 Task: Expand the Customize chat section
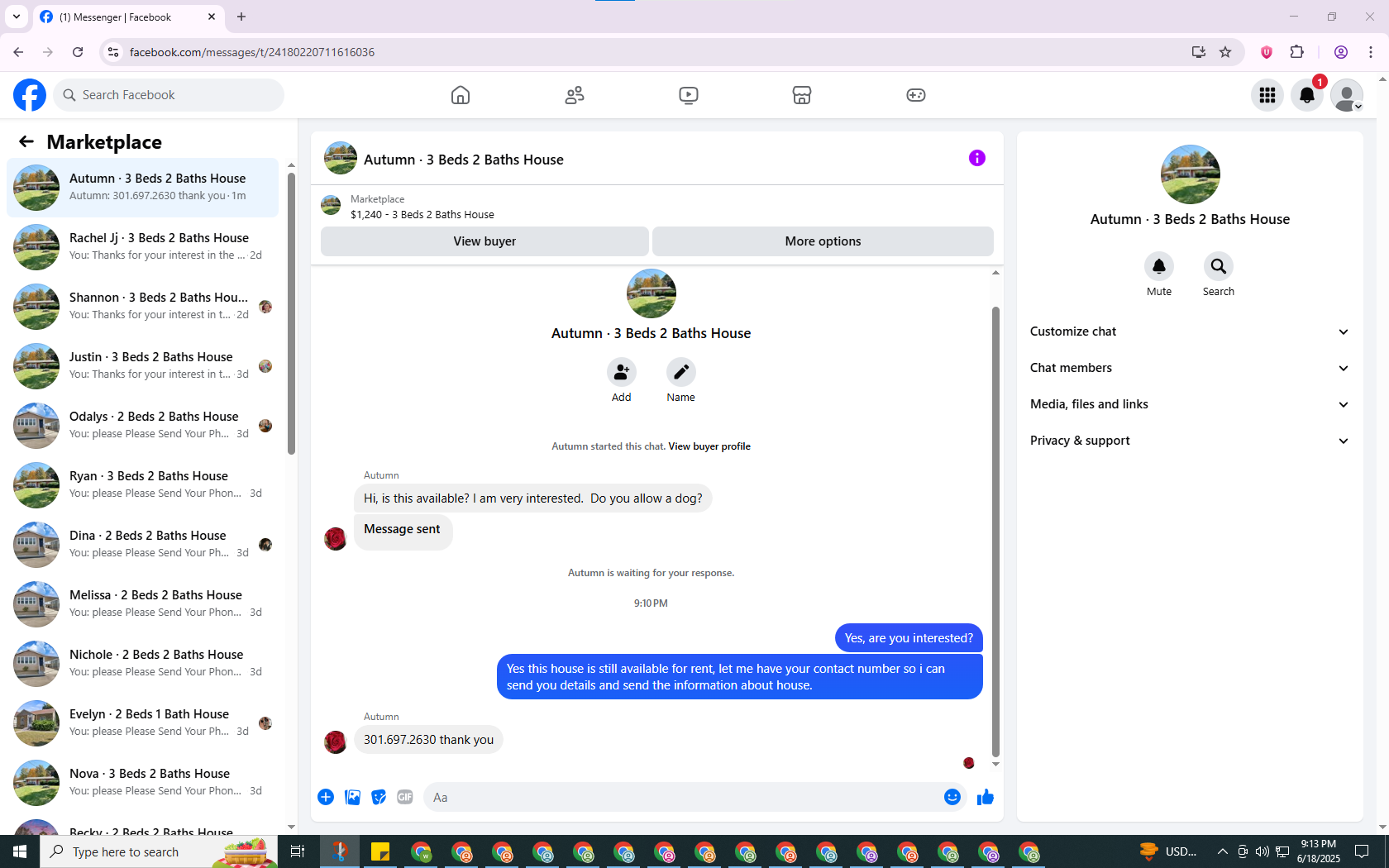click(1190, 331)
